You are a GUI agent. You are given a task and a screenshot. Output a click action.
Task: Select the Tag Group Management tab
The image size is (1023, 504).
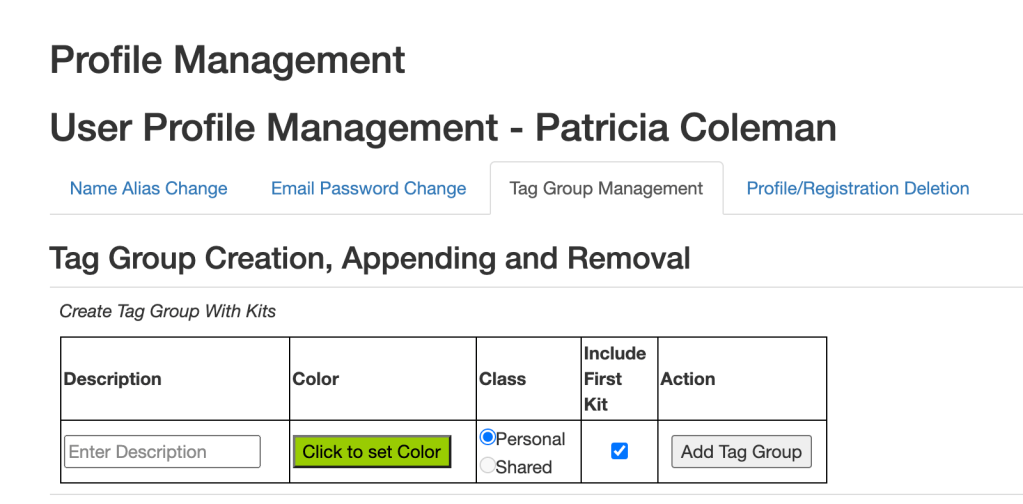point(606,188)
